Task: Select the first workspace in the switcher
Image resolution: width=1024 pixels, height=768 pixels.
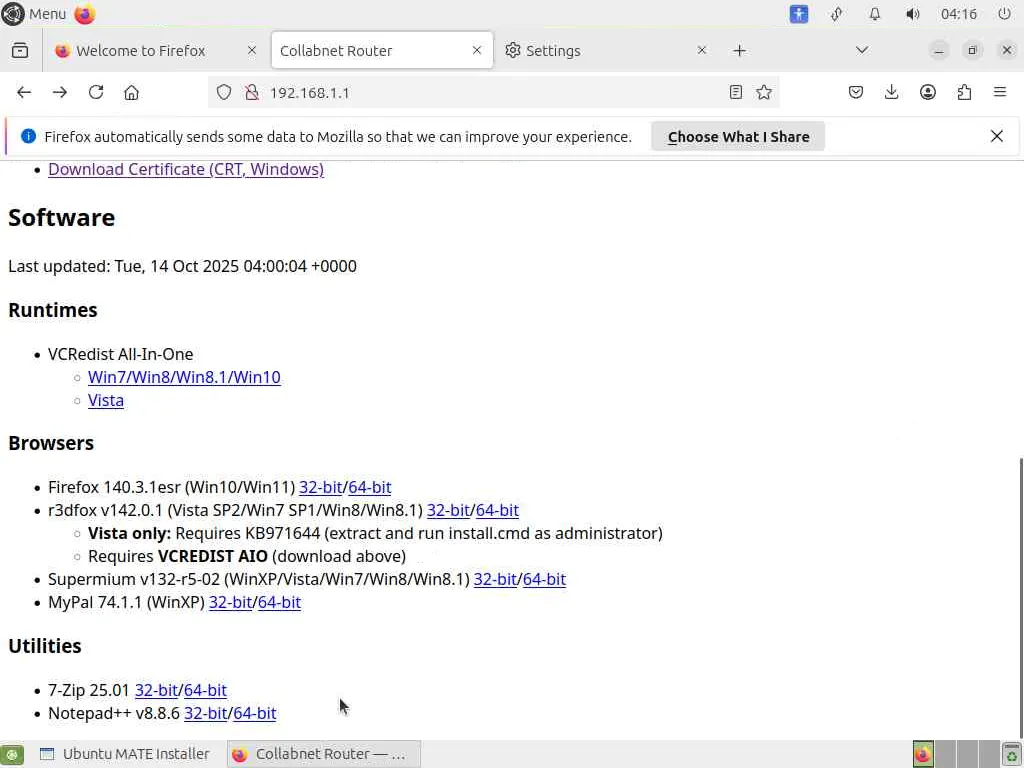Action: pos(923,754)
